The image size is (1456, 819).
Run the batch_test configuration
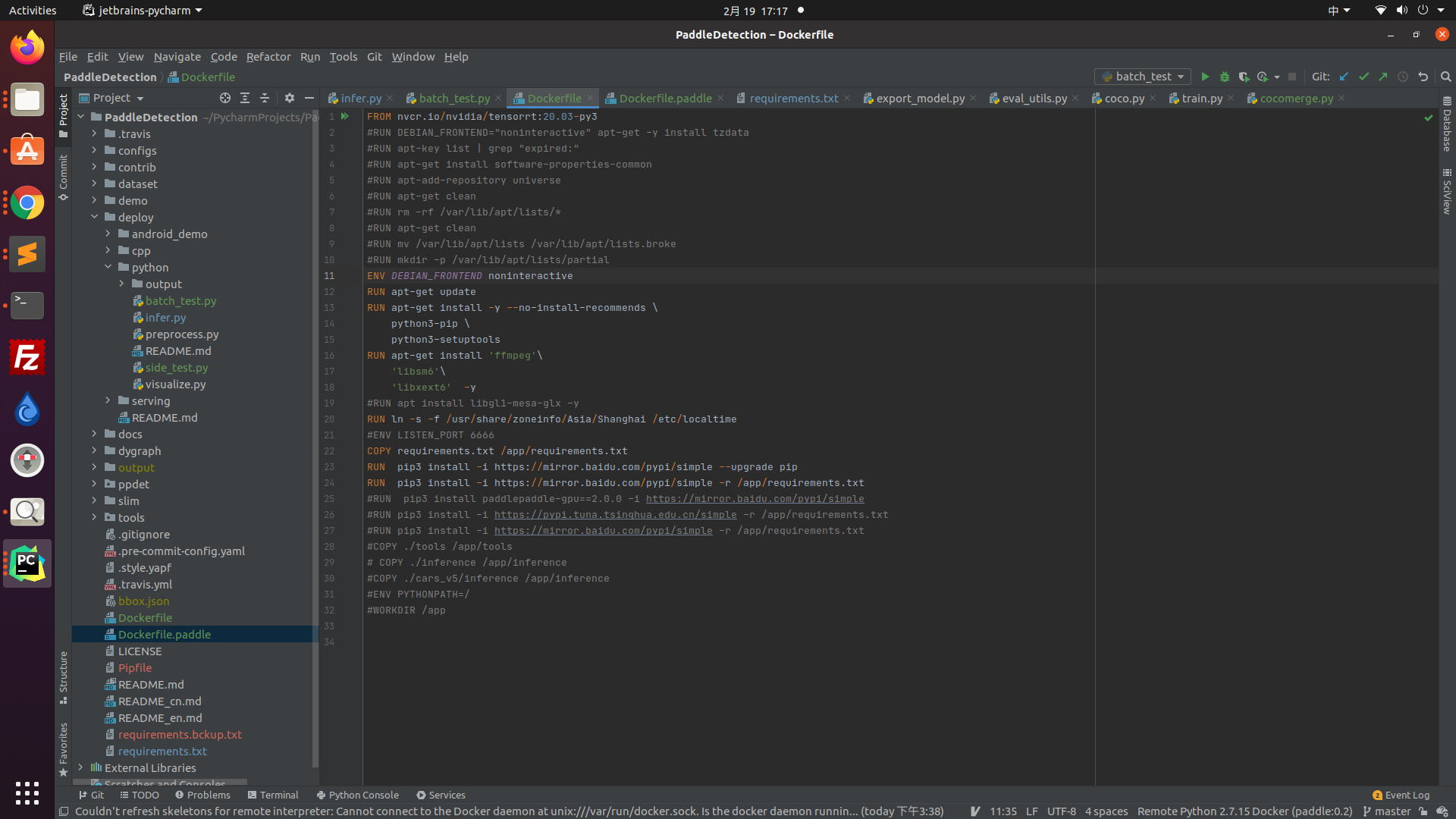click(1206, 77)
